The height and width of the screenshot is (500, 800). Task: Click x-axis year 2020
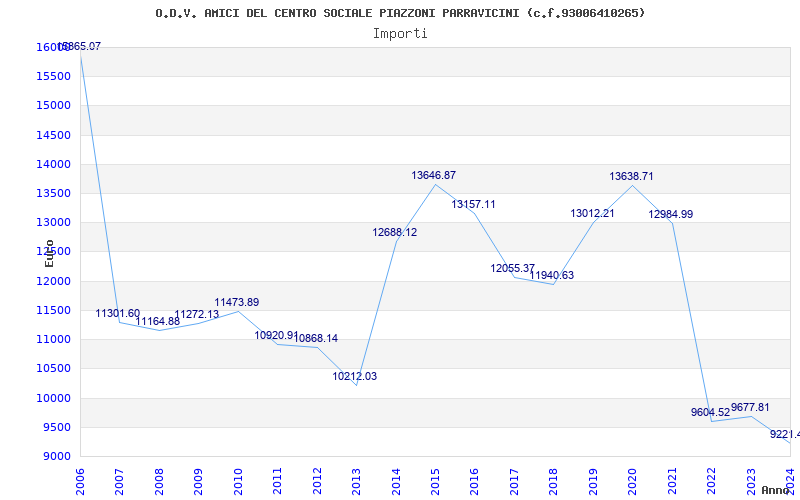(x=633, y=481)
